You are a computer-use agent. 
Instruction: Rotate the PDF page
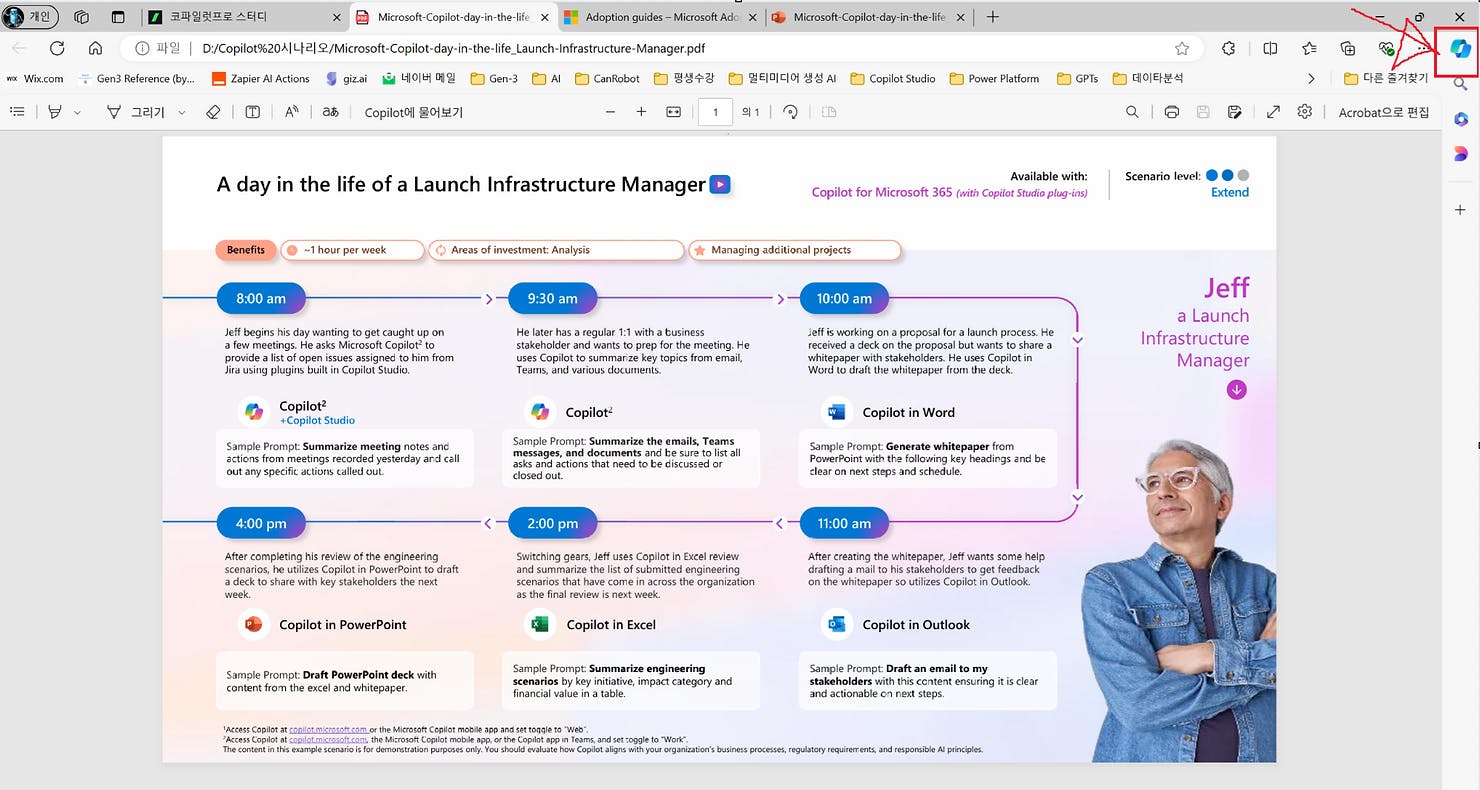[x=790, y=112]
